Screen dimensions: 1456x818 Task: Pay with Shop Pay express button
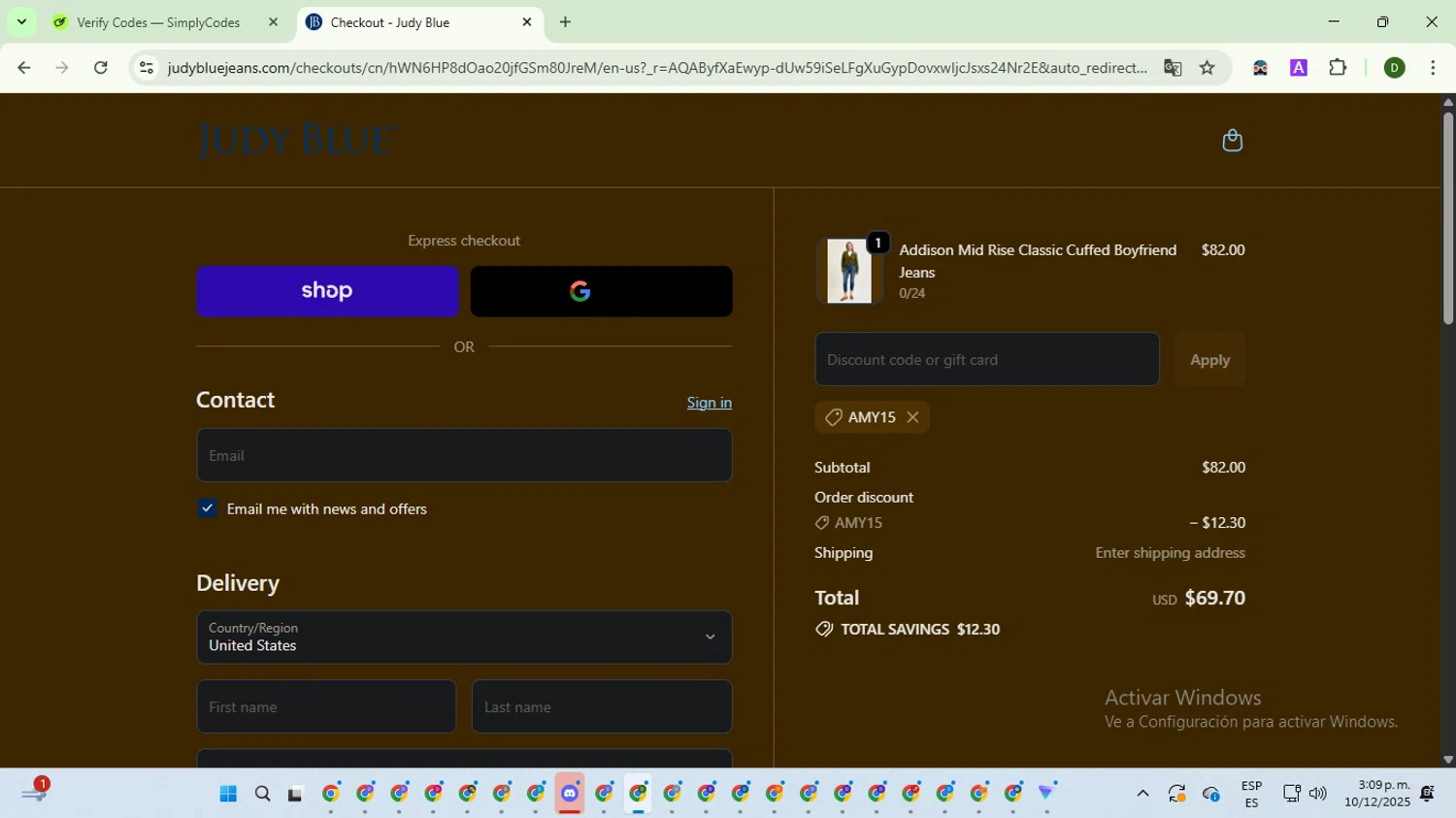(x=327, y=291)
